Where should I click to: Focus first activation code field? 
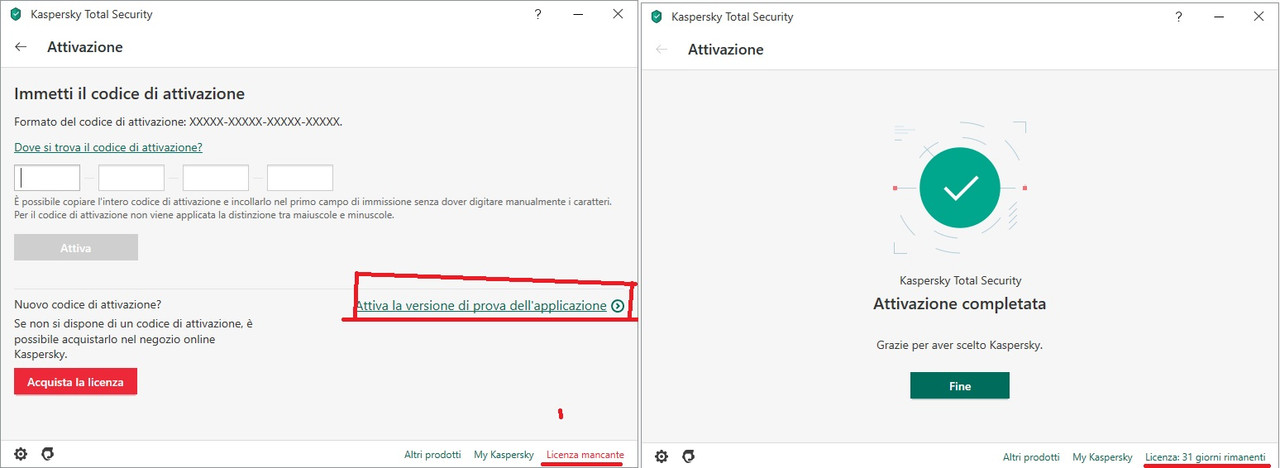point(47,178)
